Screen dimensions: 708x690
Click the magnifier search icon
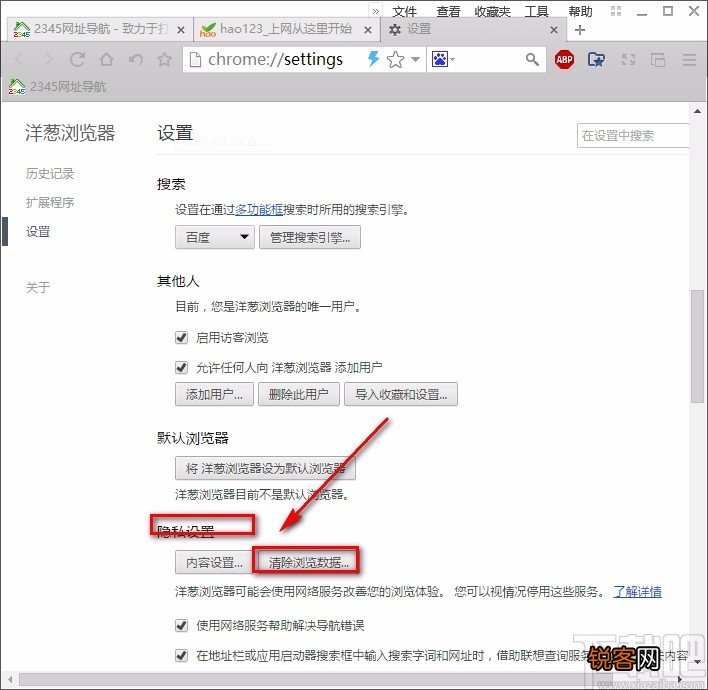coord(532,59)
